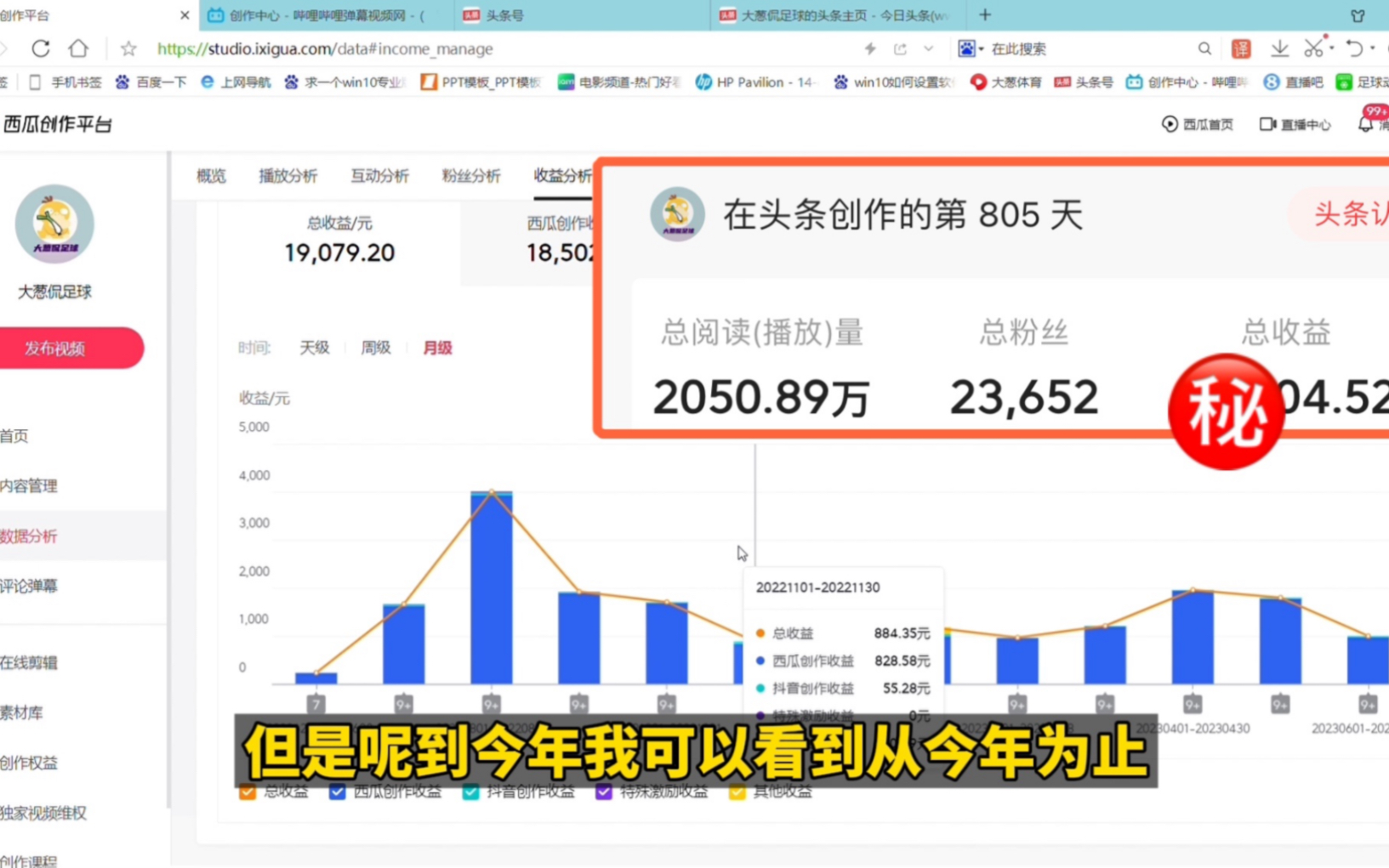Click the magnifier search icon

pos(1204,48)
